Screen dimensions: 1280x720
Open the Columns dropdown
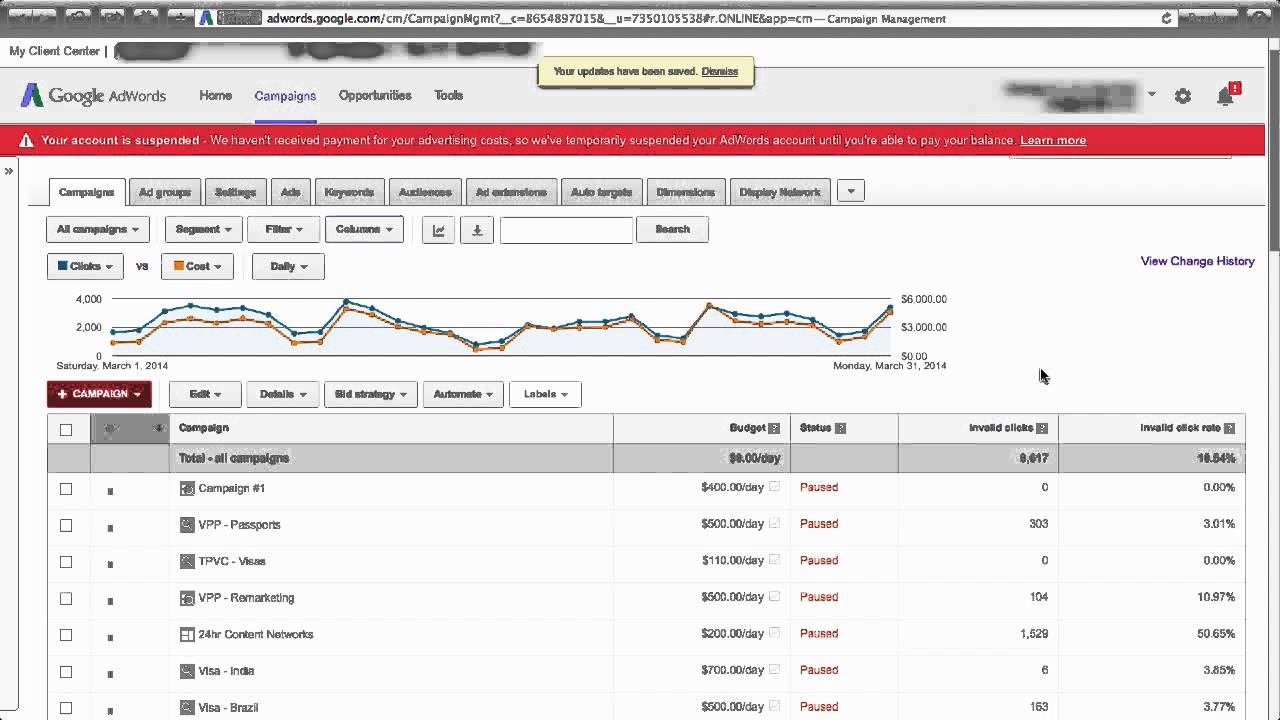(x=364, y=230)
